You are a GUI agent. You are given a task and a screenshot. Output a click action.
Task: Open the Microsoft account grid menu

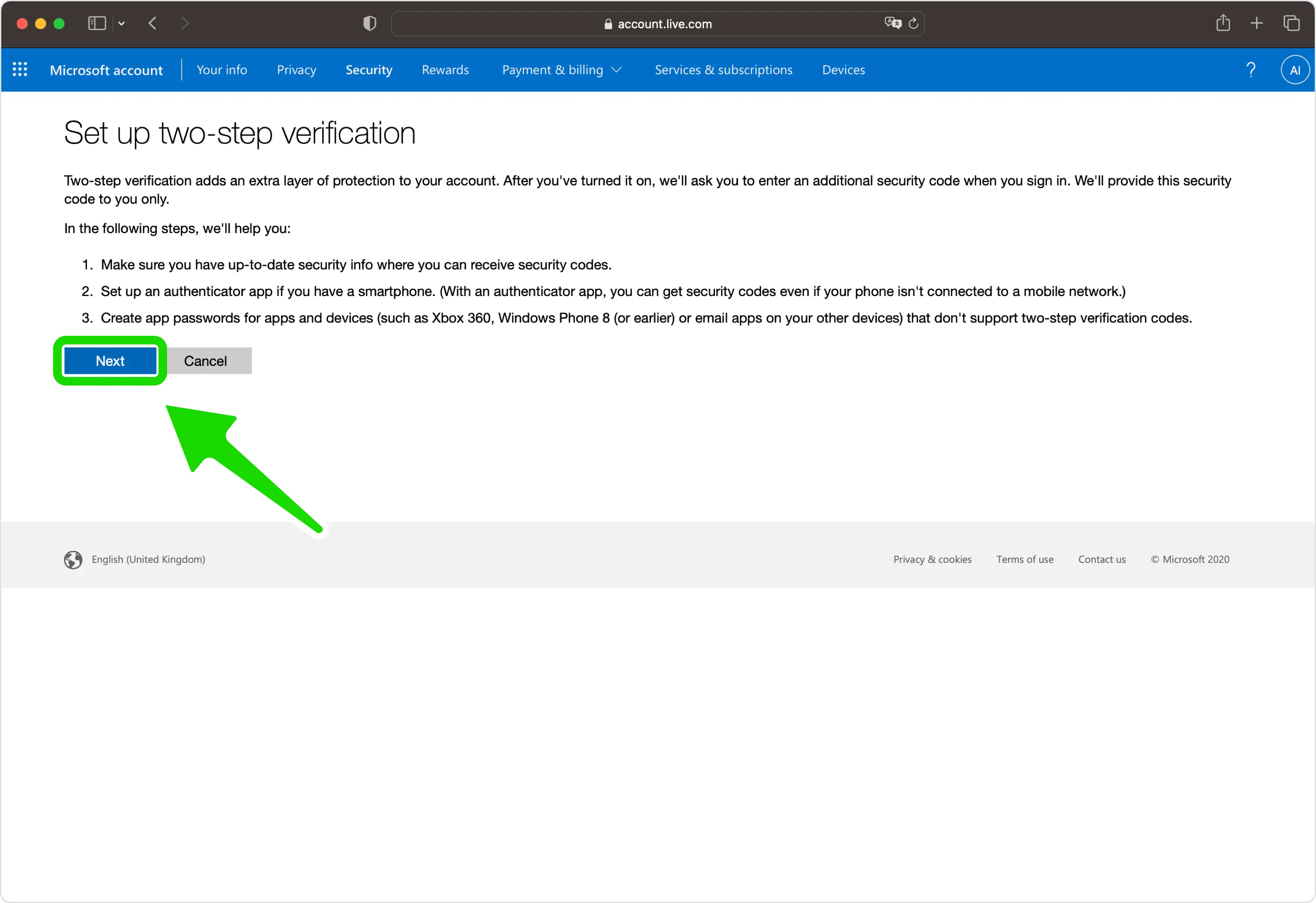(x=18, y=69)
